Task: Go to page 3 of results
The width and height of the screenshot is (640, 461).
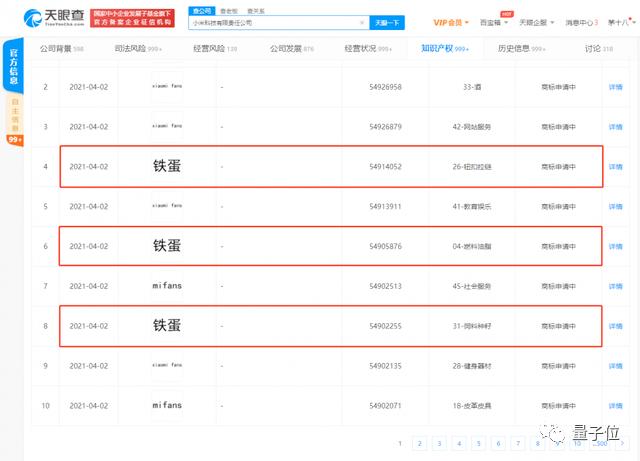Action: click(x=439, y=443)
